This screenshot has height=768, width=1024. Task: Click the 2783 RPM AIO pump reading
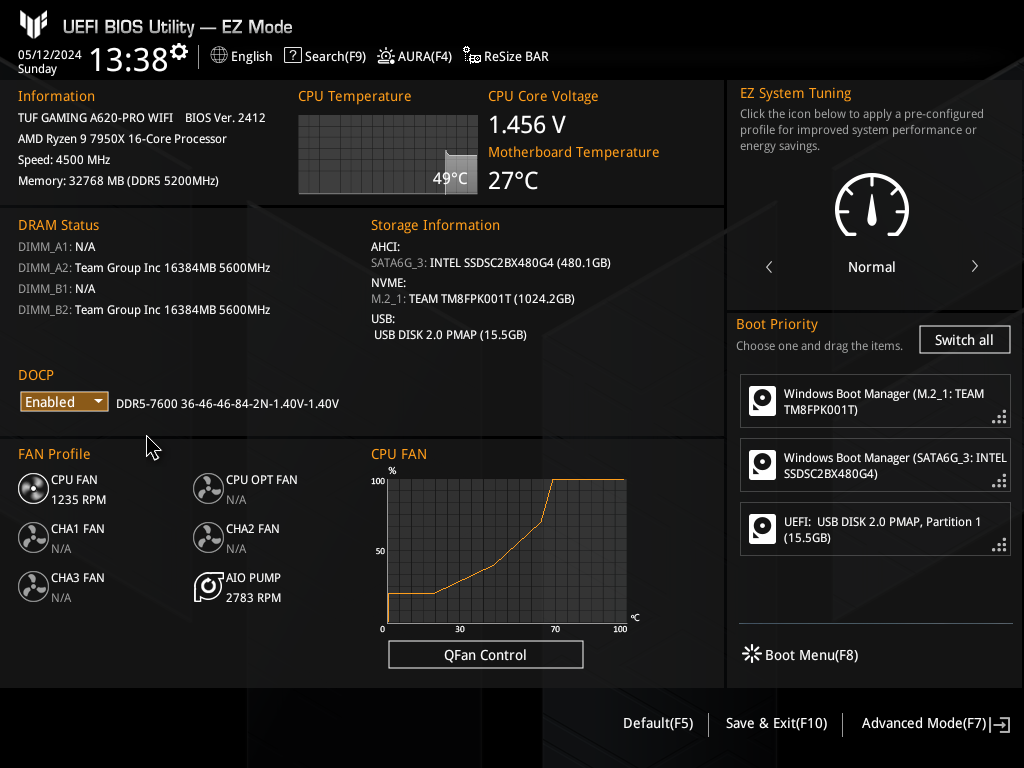253,598
